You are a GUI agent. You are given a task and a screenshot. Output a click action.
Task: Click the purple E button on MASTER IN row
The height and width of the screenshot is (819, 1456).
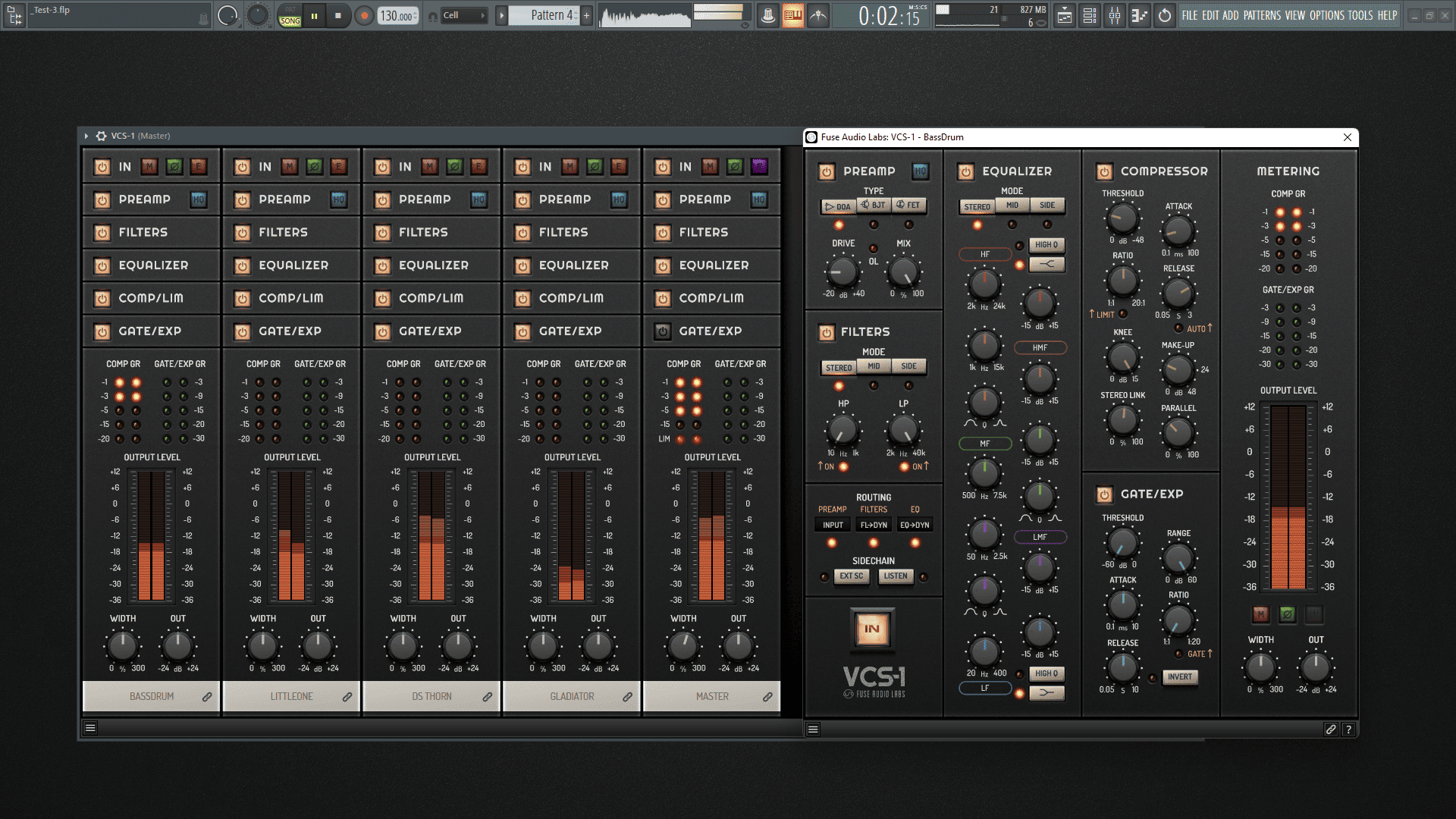(x=760, y=167)
